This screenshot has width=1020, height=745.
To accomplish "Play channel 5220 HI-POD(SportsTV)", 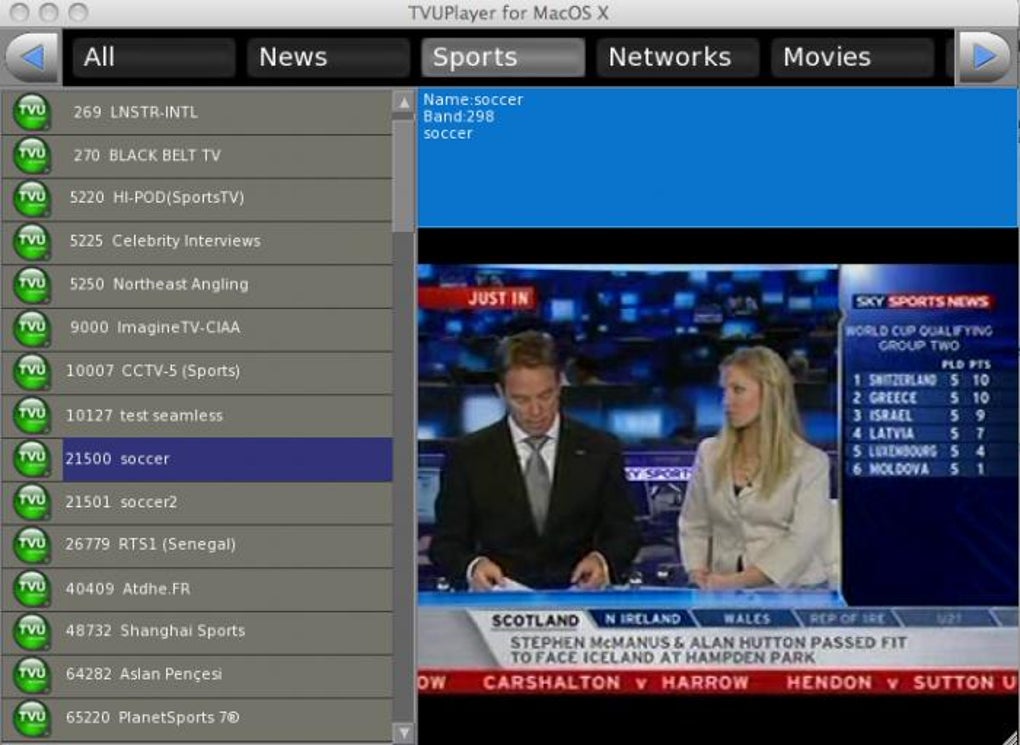I will click(x=197, y=198).
